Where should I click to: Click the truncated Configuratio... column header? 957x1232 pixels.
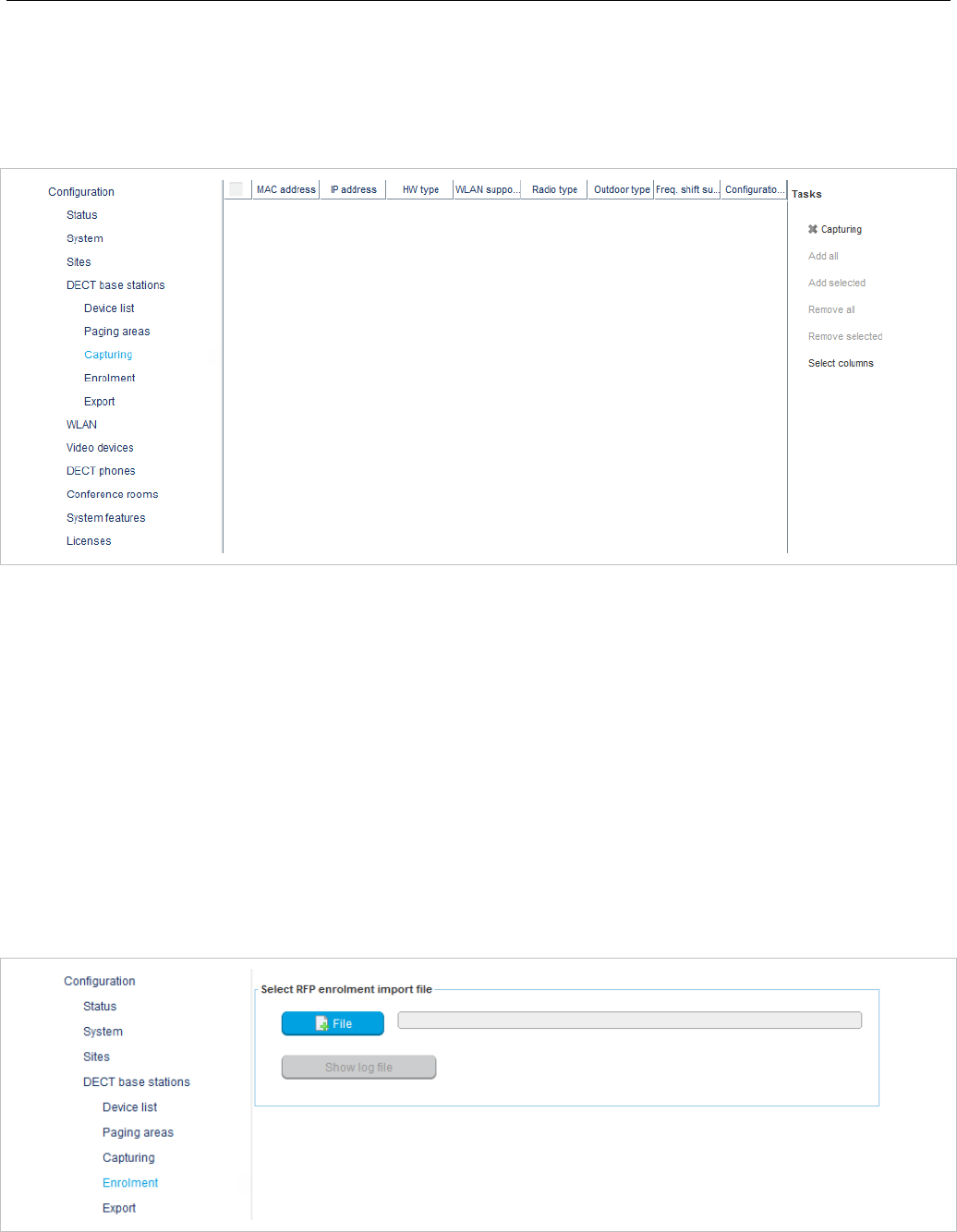tap(755, 189)
